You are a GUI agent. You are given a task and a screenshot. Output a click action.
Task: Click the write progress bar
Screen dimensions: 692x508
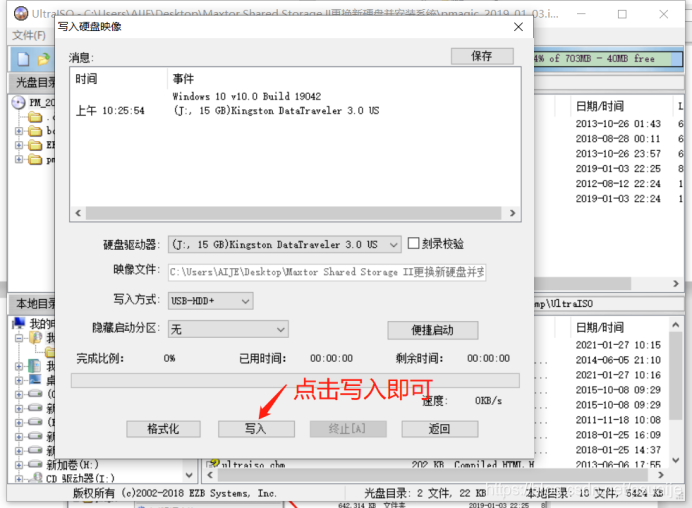(295, 380)
